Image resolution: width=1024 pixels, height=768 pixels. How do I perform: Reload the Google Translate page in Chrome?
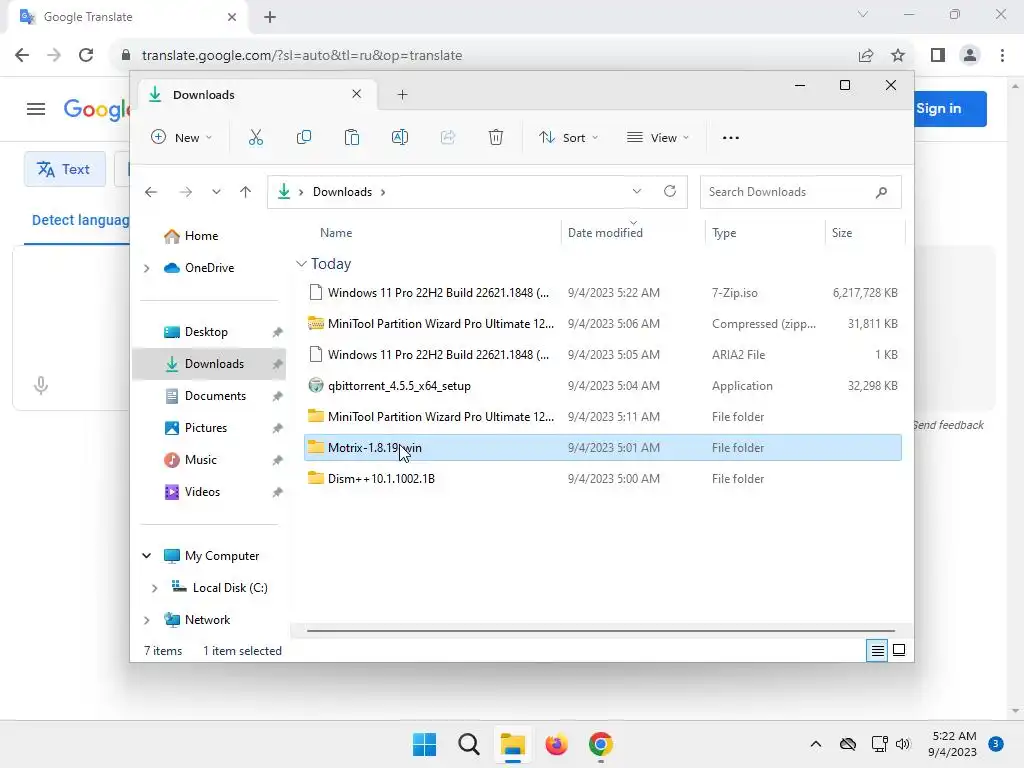coord(86,55)
